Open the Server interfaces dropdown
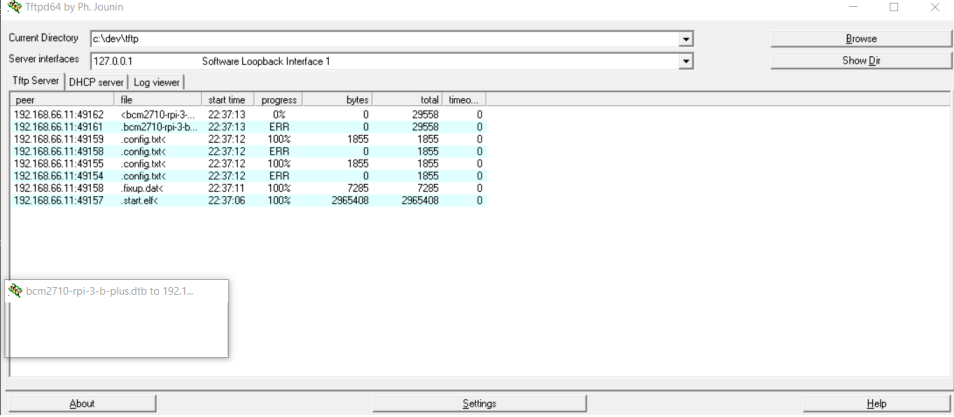Viewport: 954px width, 417px height. (x=686, y=61)
